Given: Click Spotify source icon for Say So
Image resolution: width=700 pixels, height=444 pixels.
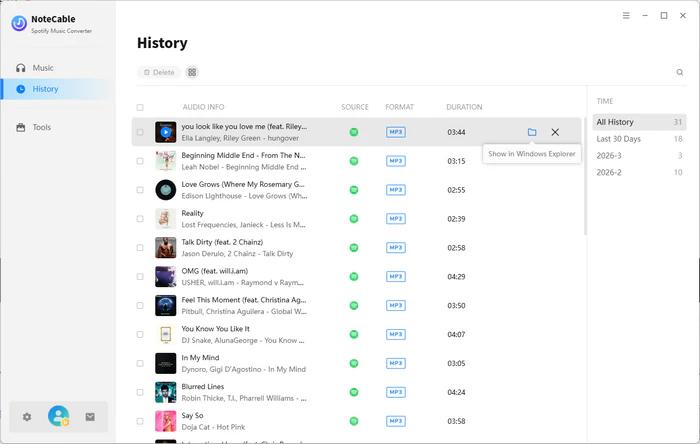Looking at the screenshot, I should click(x=354, y=421).
